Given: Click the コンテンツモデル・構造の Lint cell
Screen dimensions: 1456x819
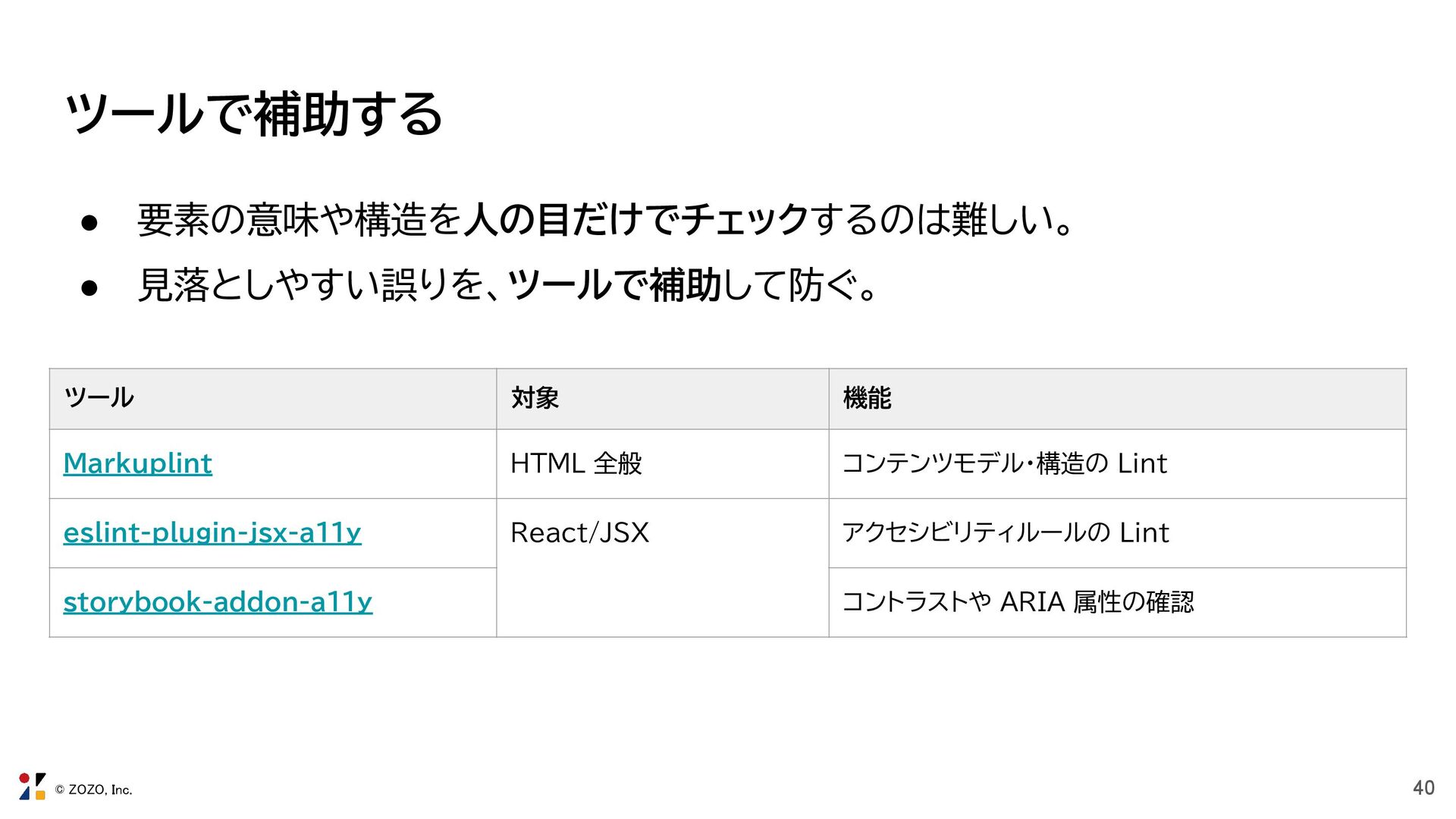Looking at the screenshot, I should click(x=1118, y=464).
